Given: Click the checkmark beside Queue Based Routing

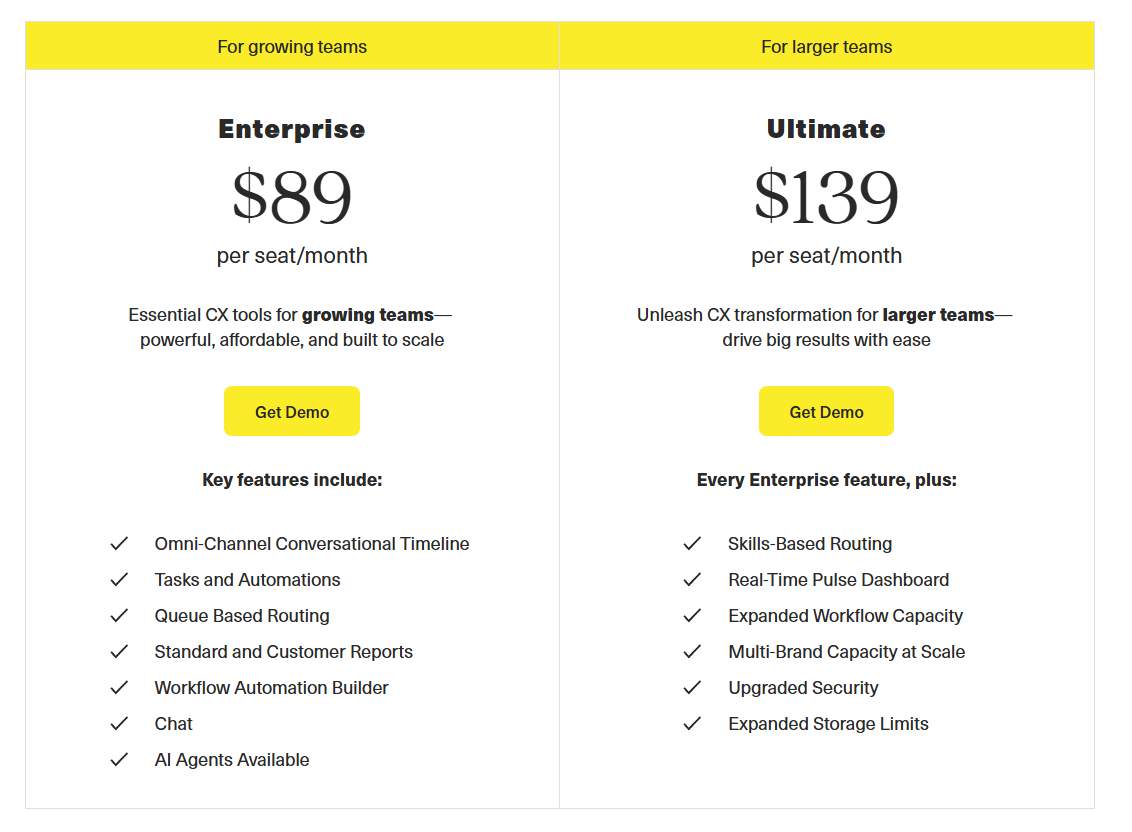Looking at the screenshot, I should 119,616.
